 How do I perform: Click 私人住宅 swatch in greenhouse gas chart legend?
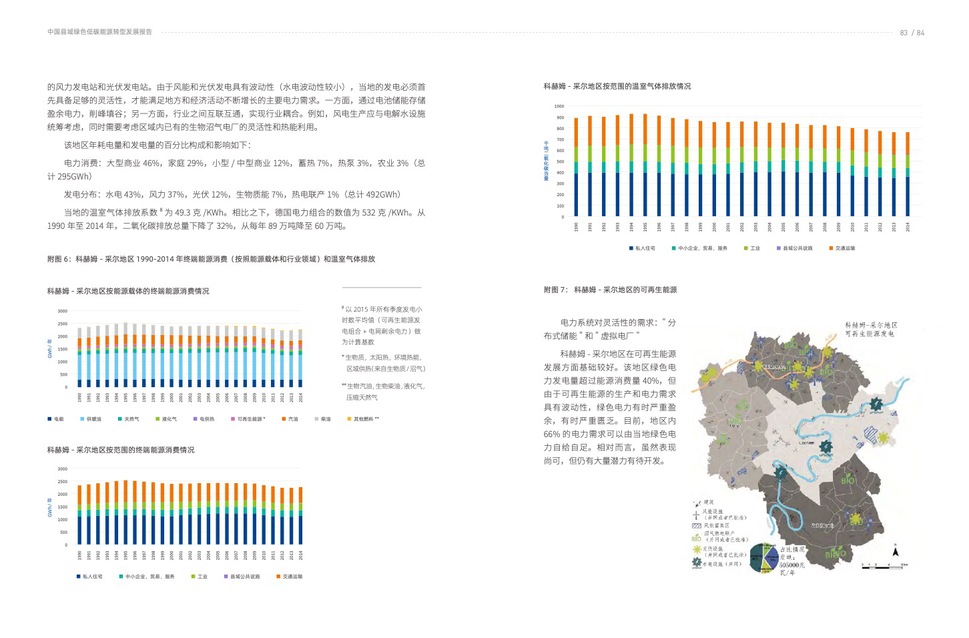click(631, 248)
